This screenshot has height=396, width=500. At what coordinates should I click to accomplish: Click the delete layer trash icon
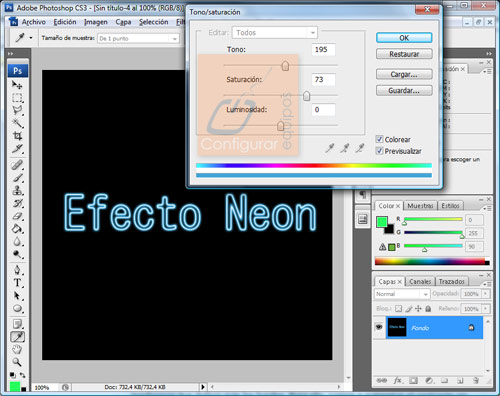[x=476, y=380]
